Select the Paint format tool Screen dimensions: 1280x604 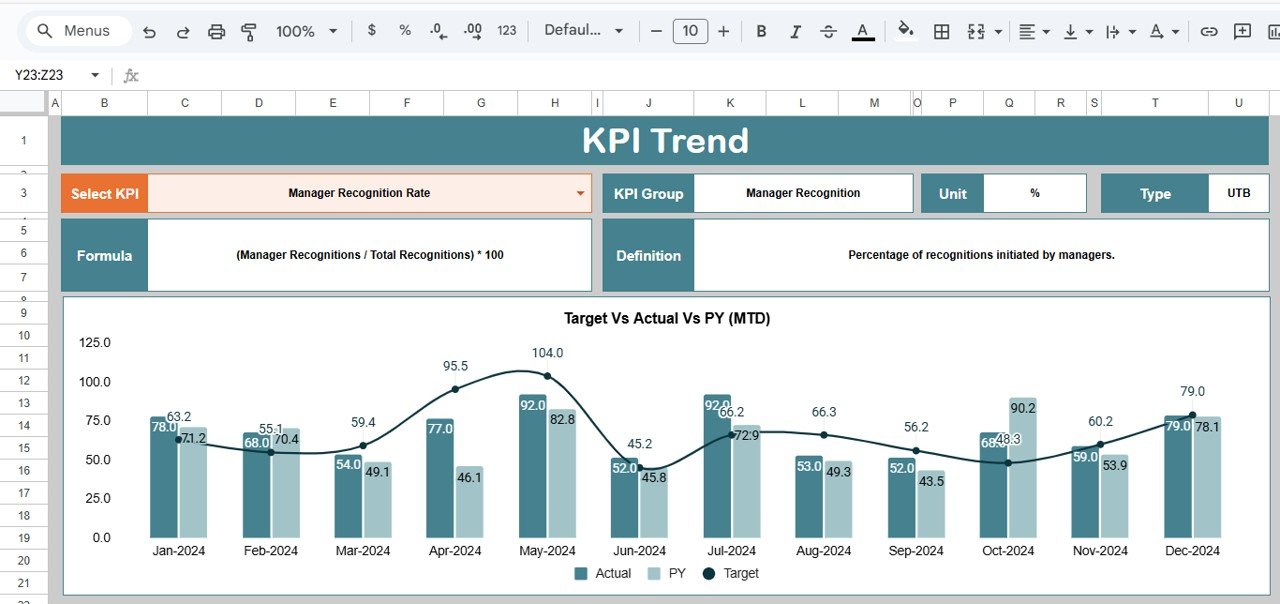click(249, 32)
